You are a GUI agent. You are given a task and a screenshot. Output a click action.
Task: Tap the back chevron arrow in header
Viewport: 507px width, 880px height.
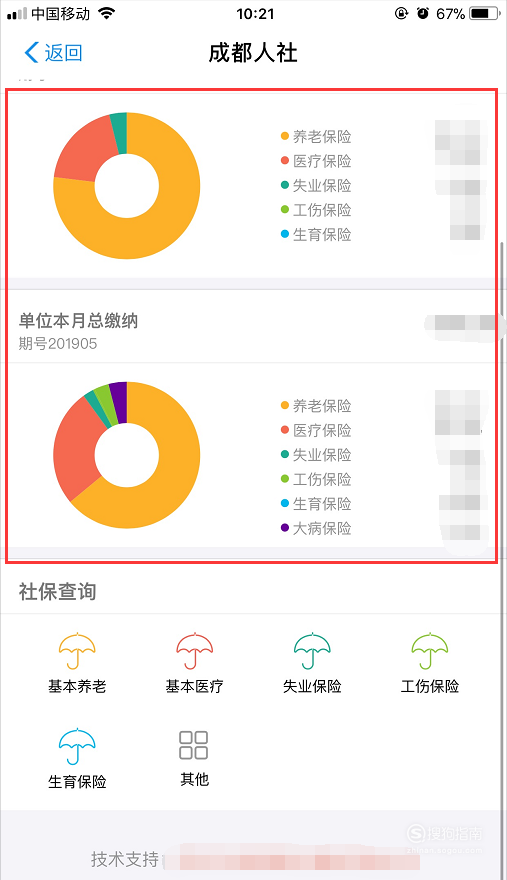point(31,53)
